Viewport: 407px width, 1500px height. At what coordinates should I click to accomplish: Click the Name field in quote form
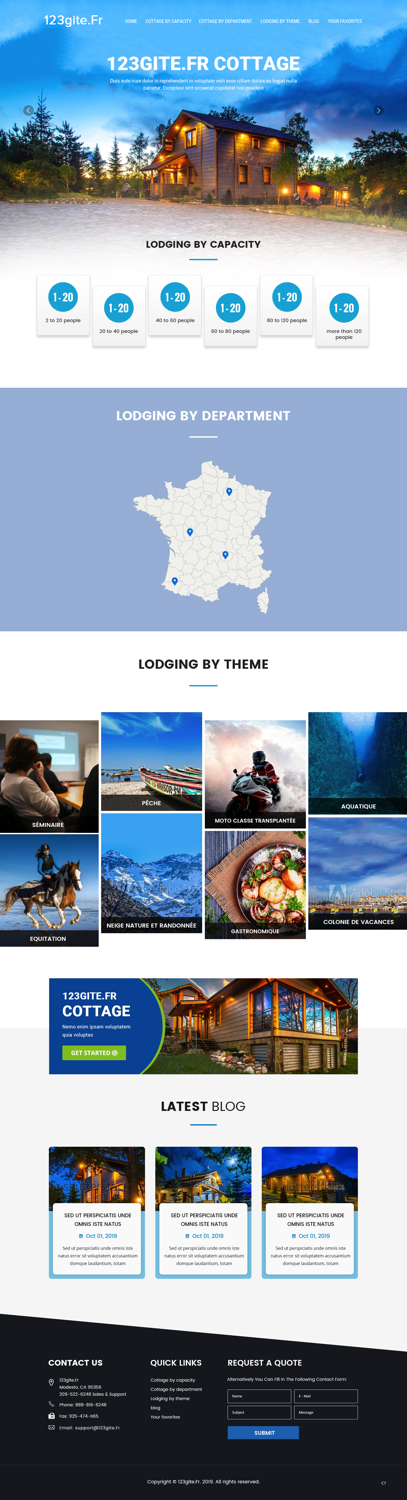tap(259, 1396)
